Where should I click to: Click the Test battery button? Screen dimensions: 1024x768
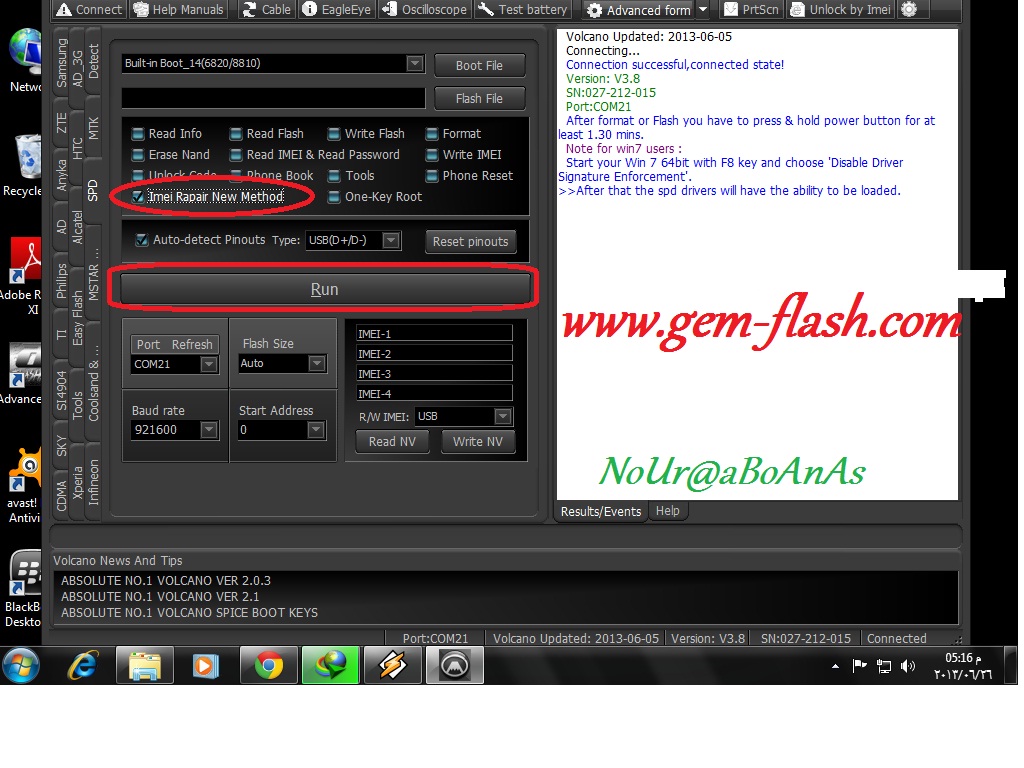coord(522,9)
